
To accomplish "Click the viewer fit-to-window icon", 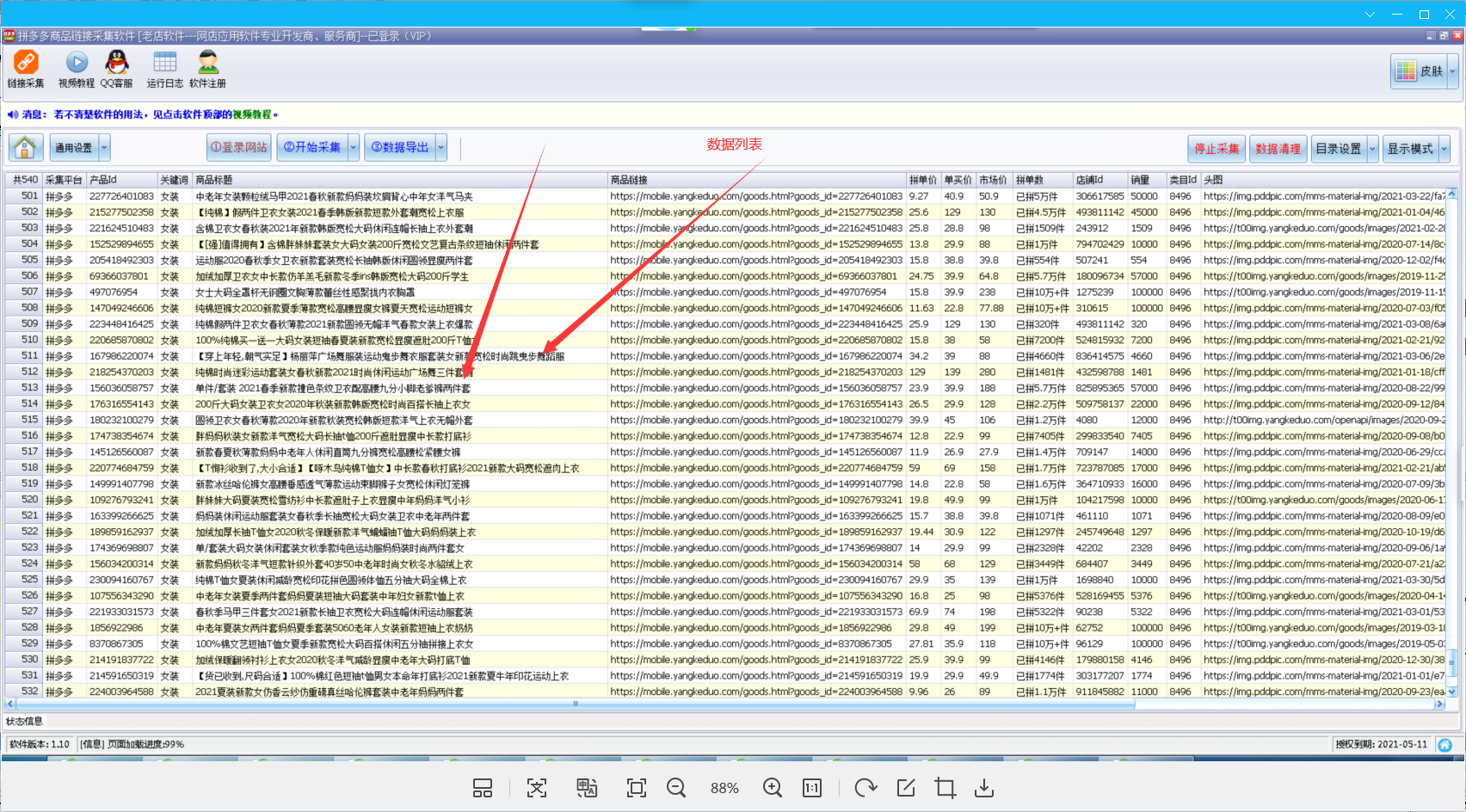I will [x=637, y=788].
